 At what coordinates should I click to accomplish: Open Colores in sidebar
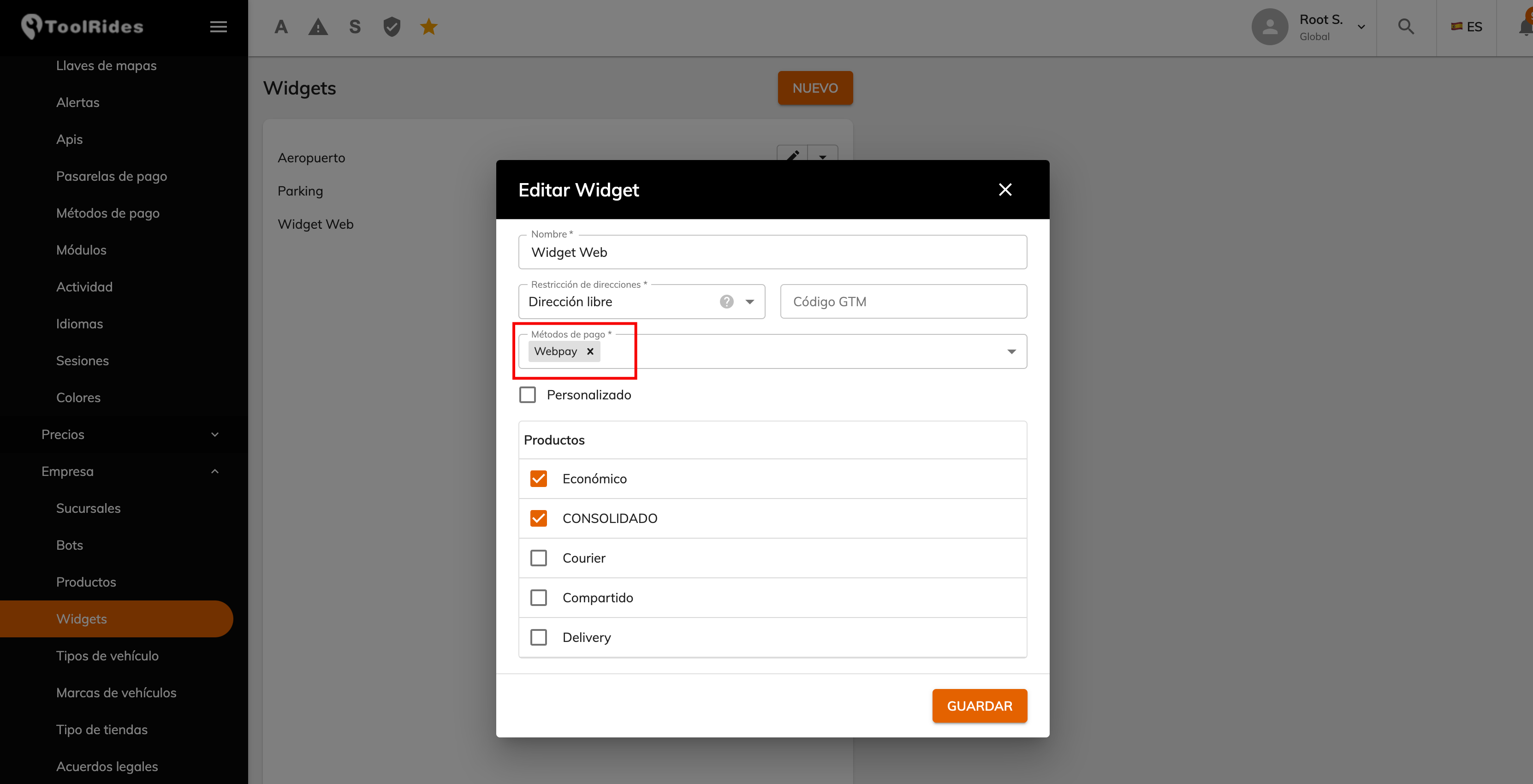click(x=78, y=398)
